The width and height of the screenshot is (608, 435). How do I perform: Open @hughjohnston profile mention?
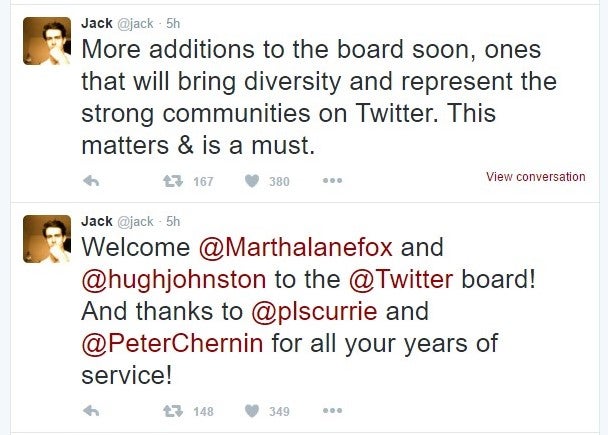coord(174,280)
